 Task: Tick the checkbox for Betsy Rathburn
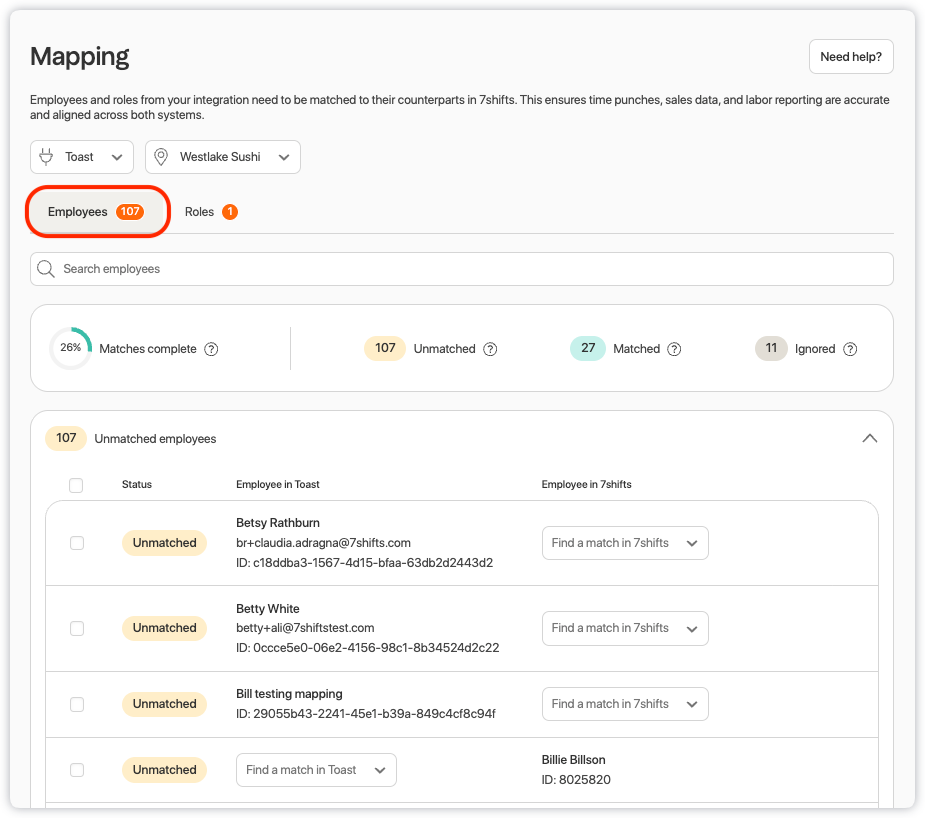click(x=77, y=543)
